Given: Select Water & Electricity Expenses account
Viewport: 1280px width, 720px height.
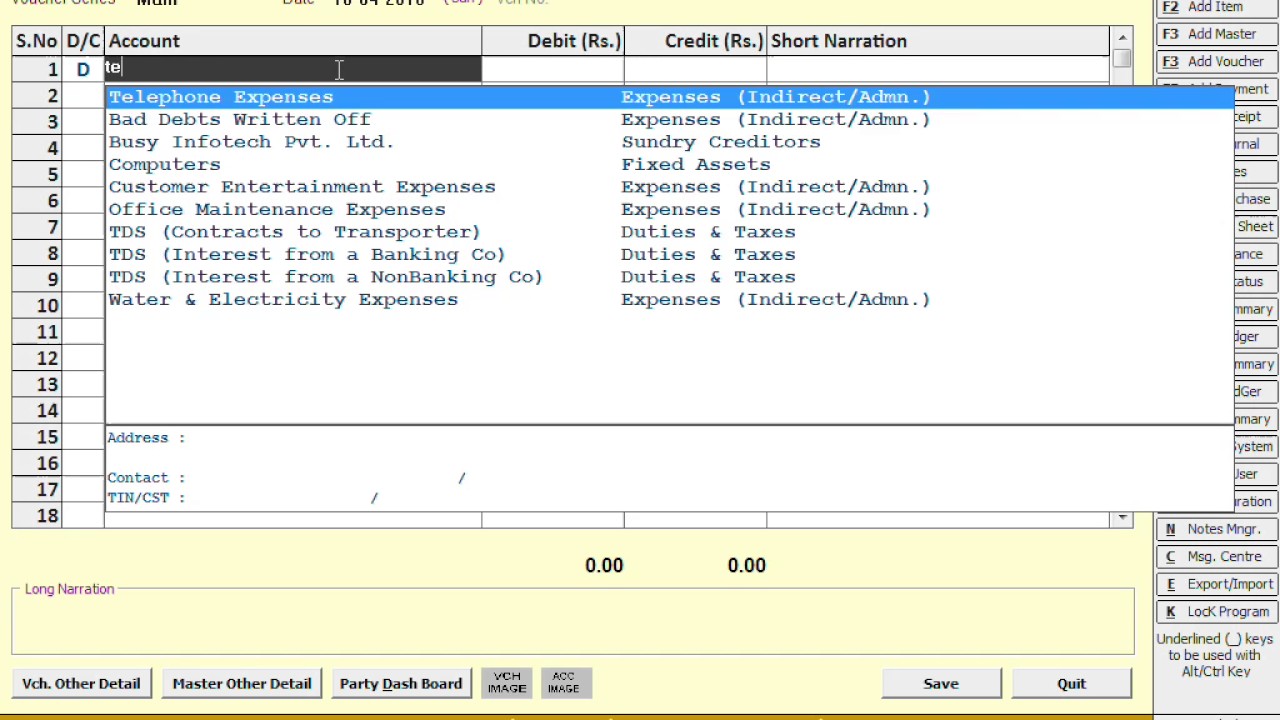Looking at the screenshot, I should click(670, 299).
